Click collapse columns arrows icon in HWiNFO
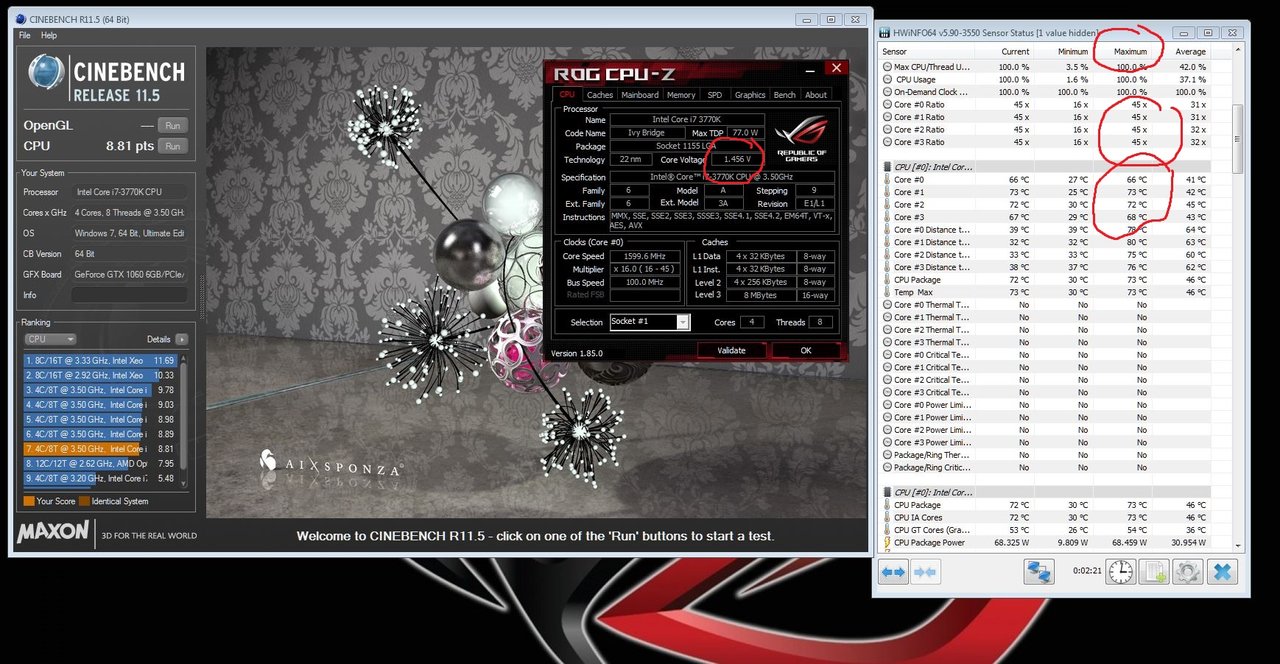 coord(925,572)
